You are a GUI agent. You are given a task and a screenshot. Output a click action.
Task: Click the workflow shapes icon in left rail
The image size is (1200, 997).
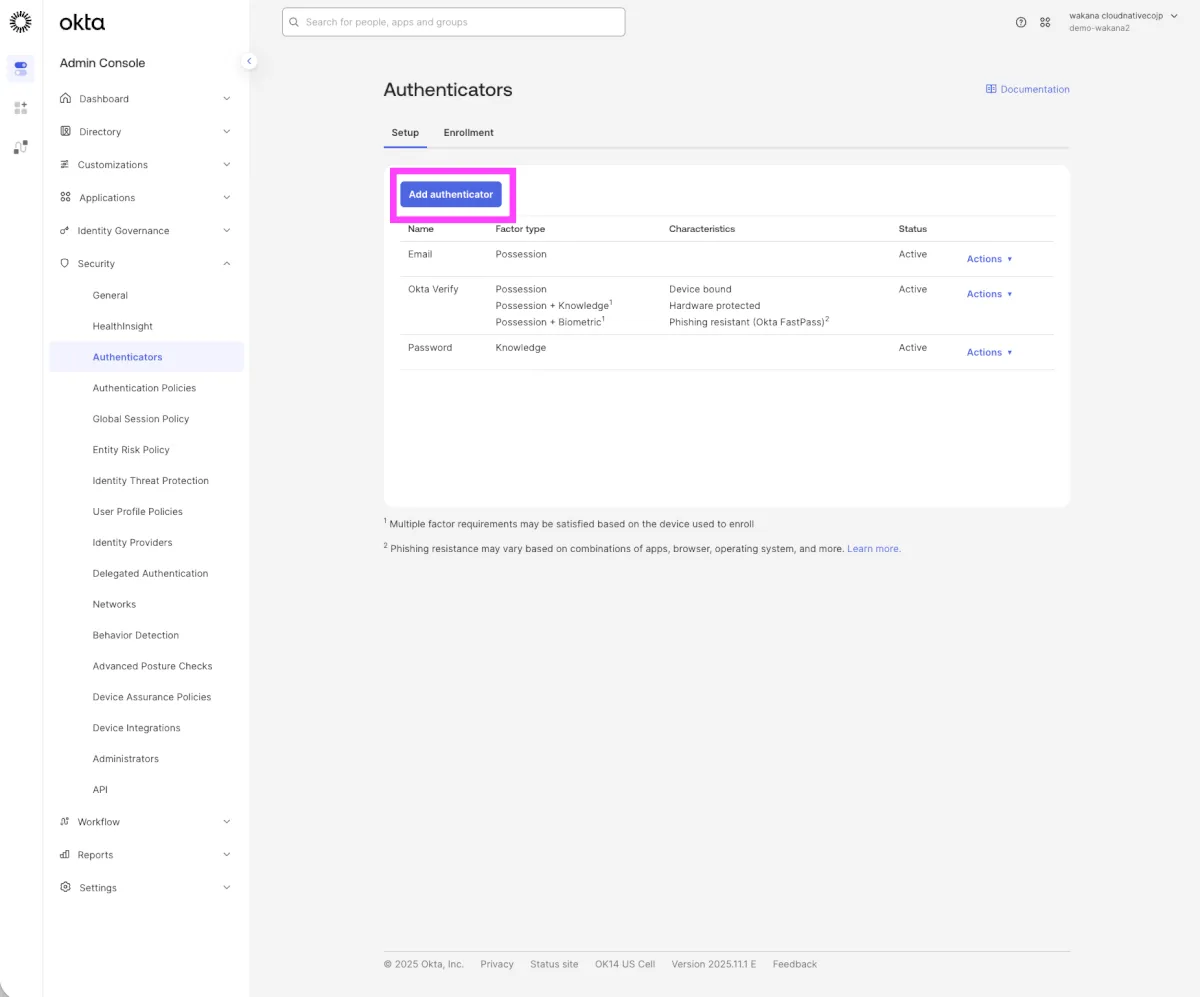pos(20,147)
